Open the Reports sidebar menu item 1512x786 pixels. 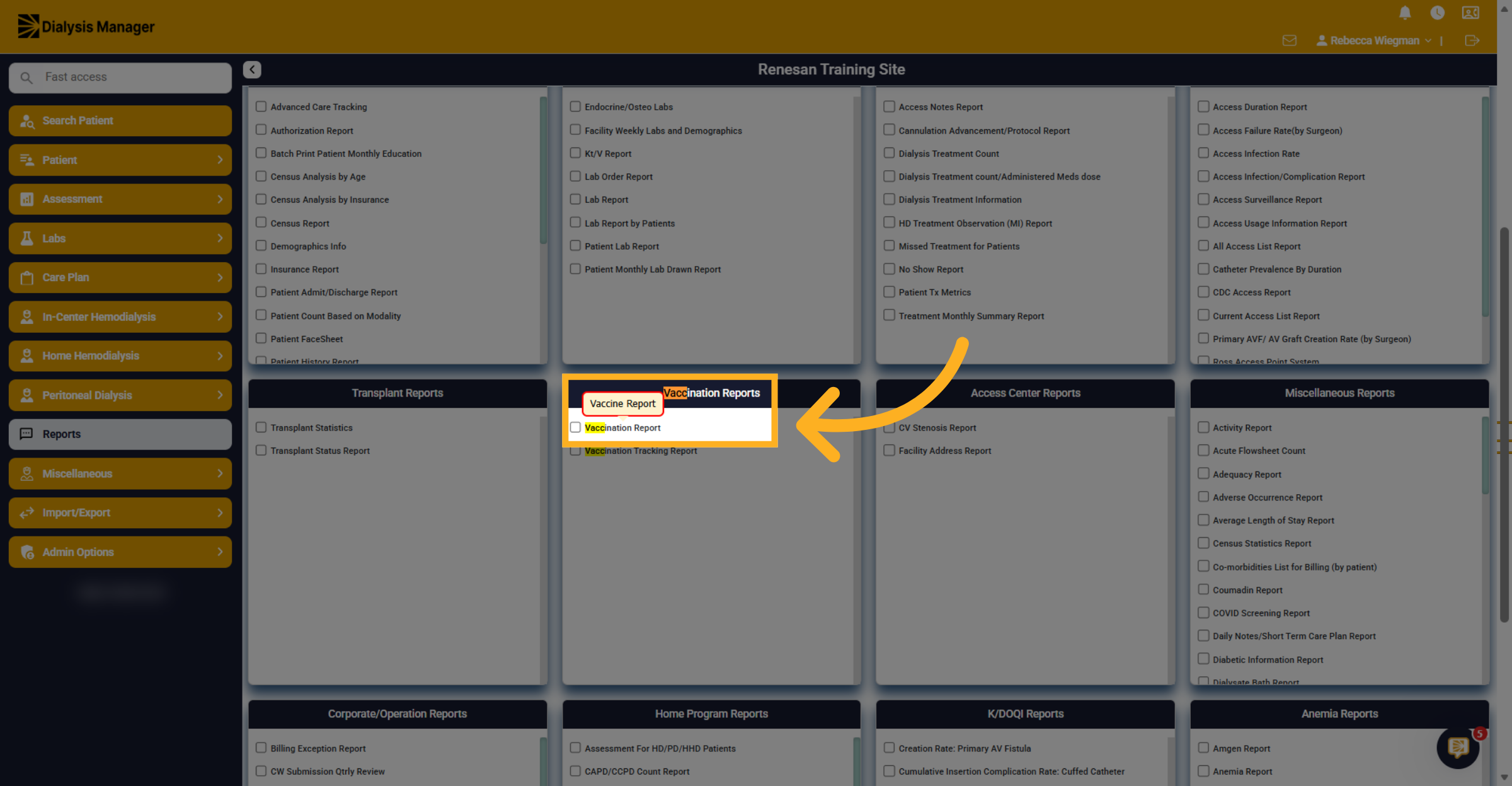(120, 434)
